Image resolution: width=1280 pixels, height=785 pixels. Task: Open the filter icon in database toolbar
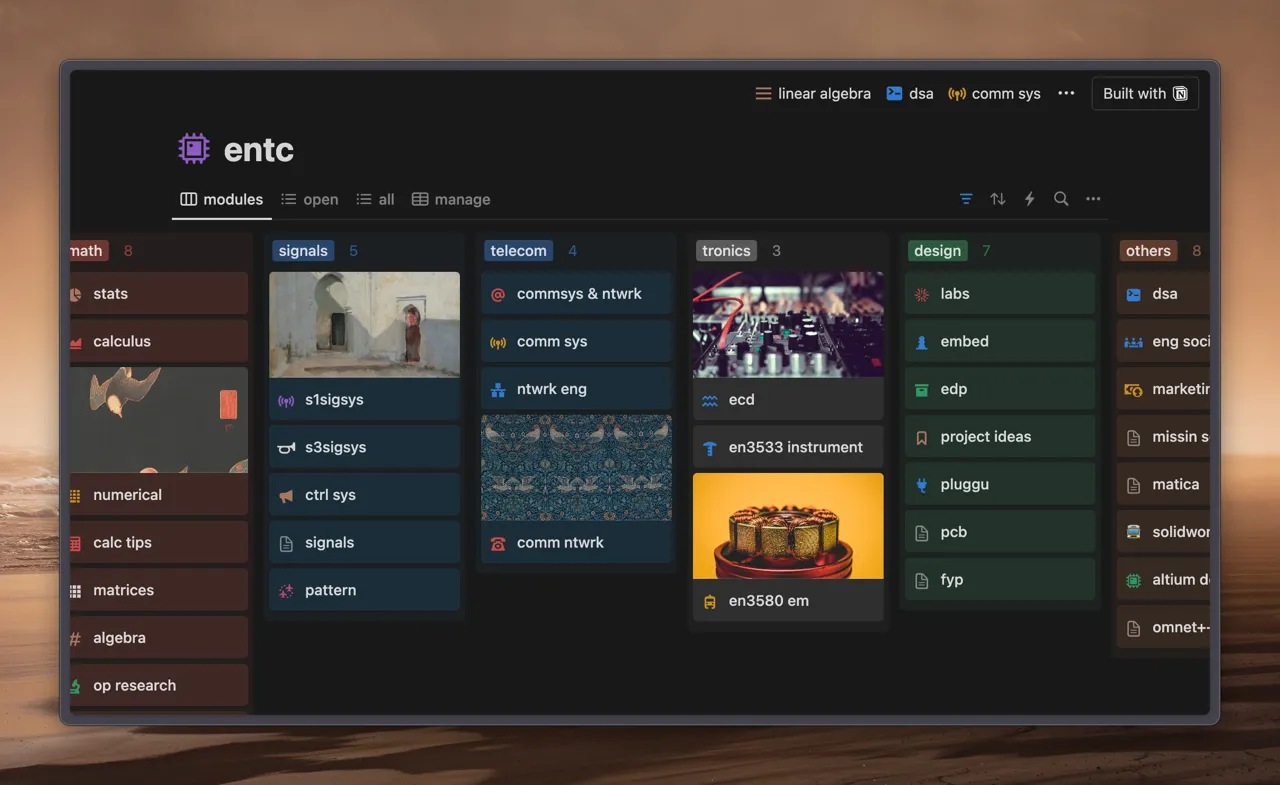(966, 199)
